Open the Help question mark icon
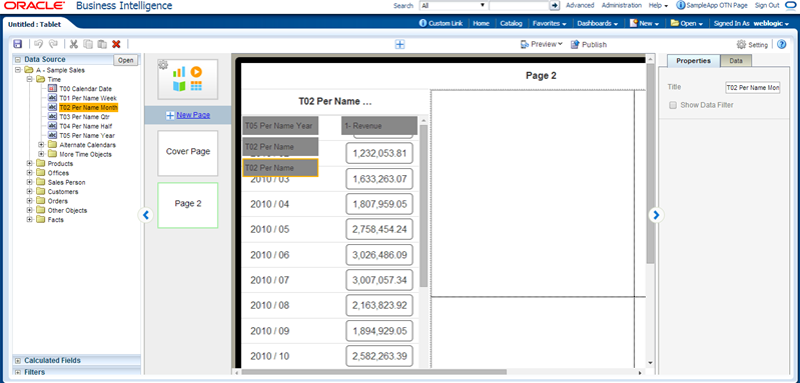This screenshot has width=800, height=383. point(782,44)
